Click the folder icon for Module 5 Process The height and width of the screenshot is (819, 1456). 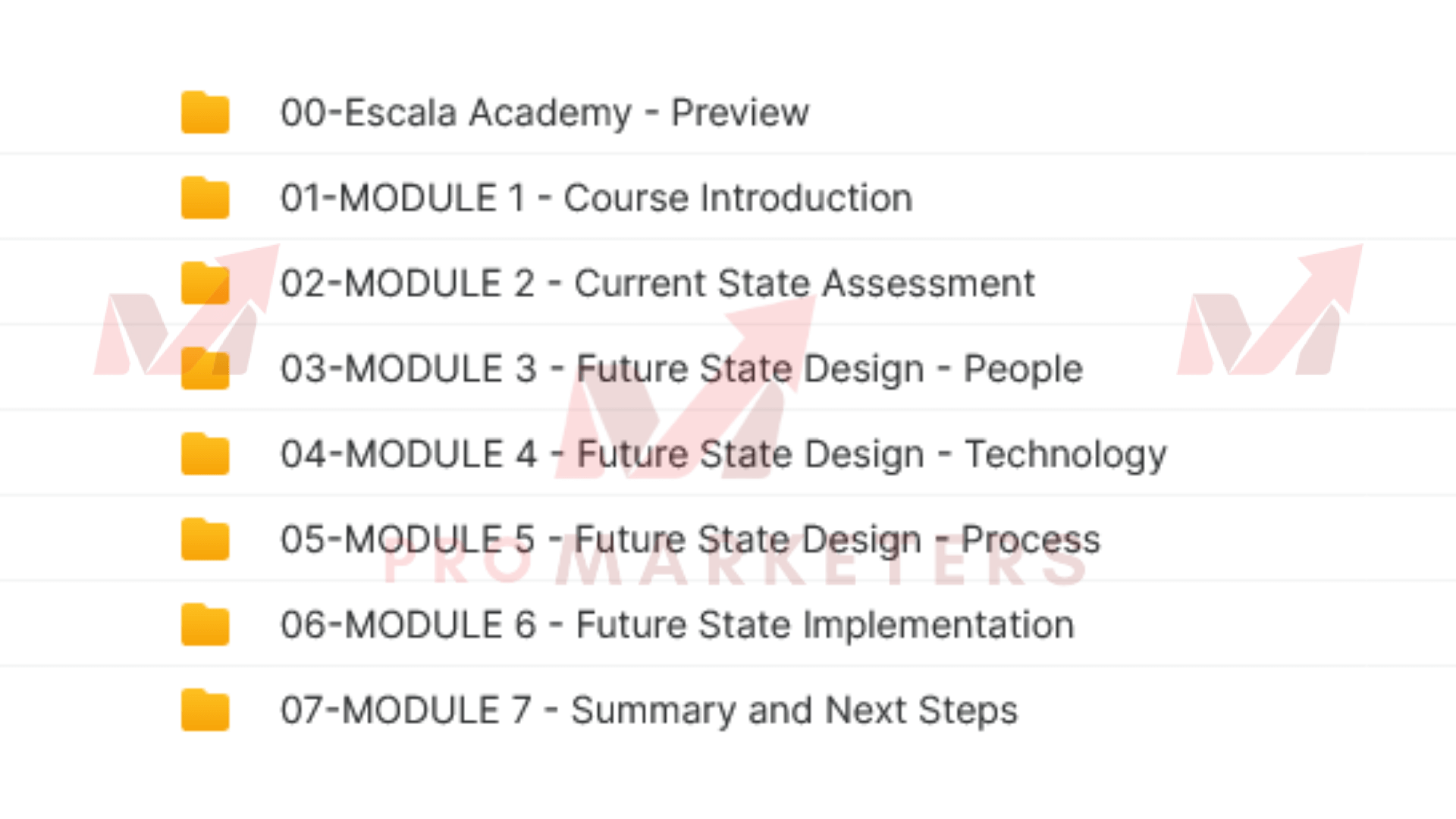click(205, 539)
